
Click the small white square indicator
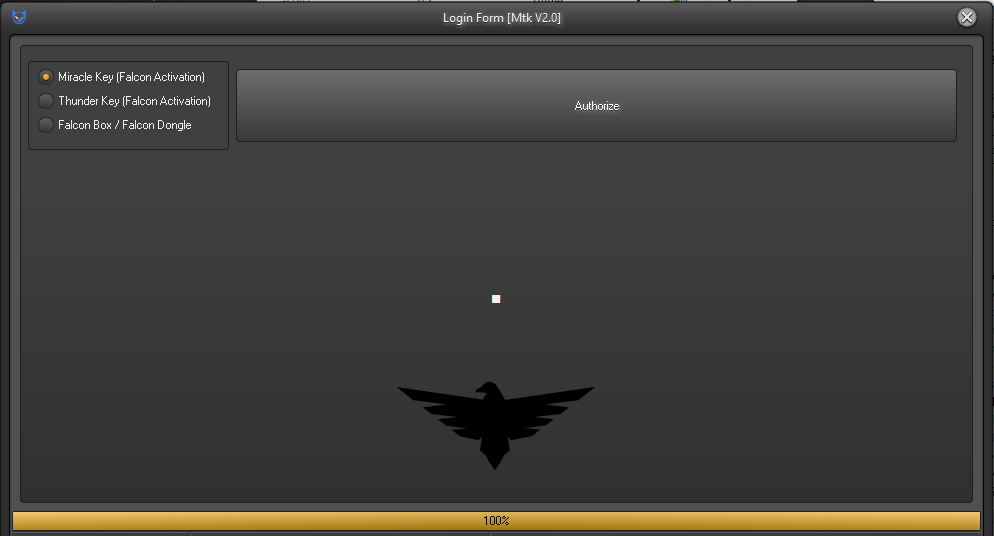pos(496,299)
